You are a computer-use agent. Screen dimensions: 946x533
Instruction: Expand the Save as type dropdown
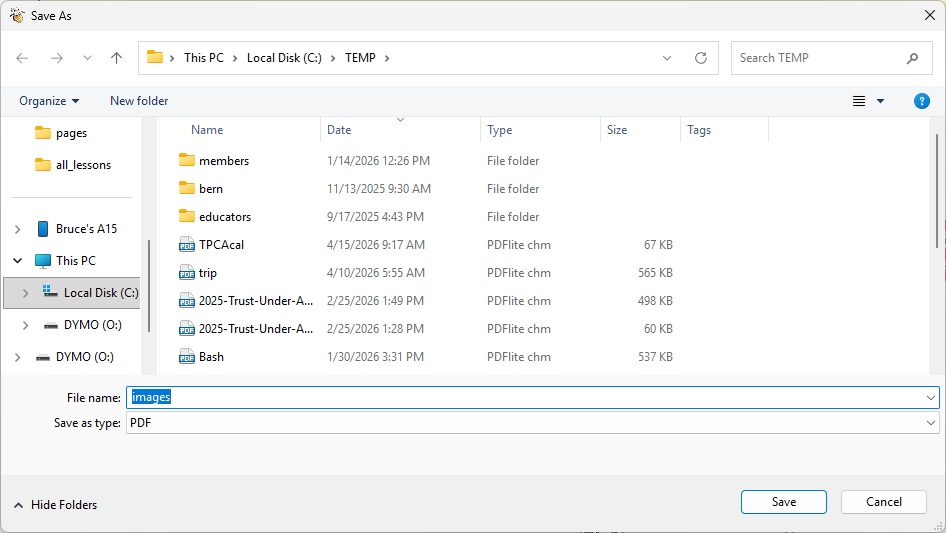click(930, 423)
